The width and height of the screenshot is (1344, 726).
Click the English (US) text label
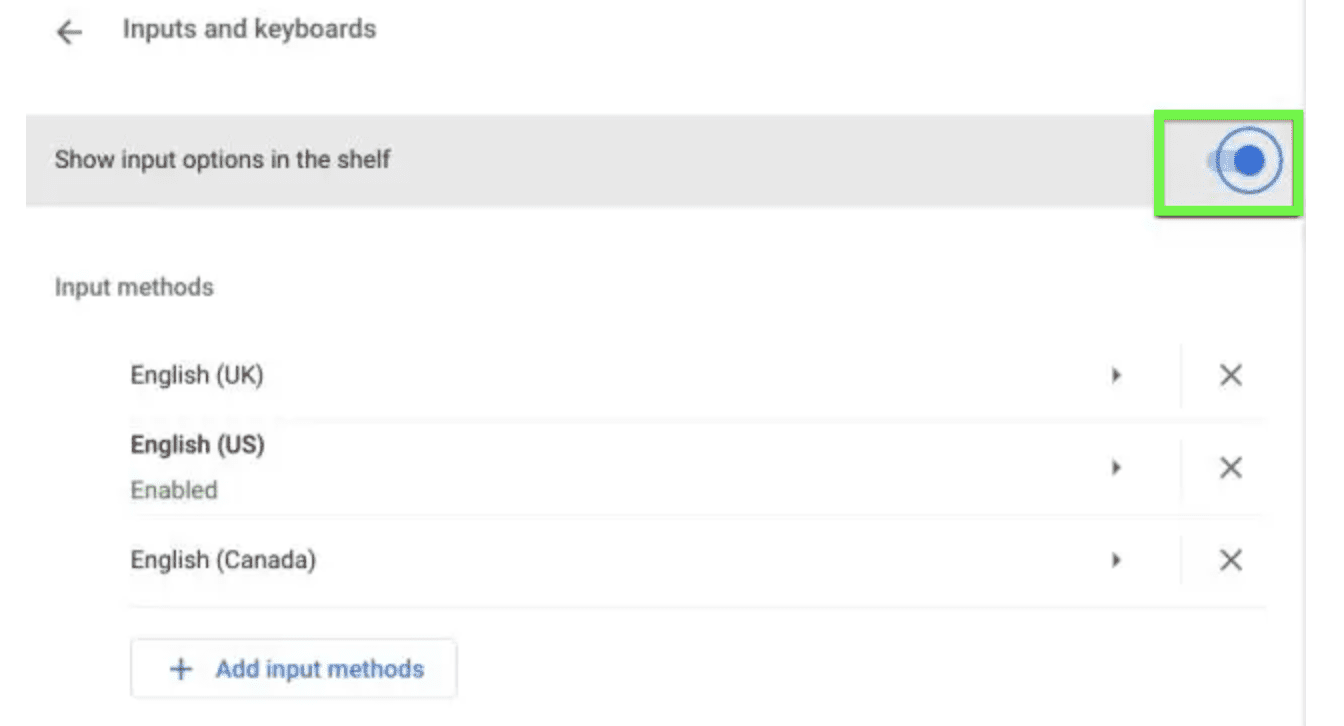click(x=197, y=445)
